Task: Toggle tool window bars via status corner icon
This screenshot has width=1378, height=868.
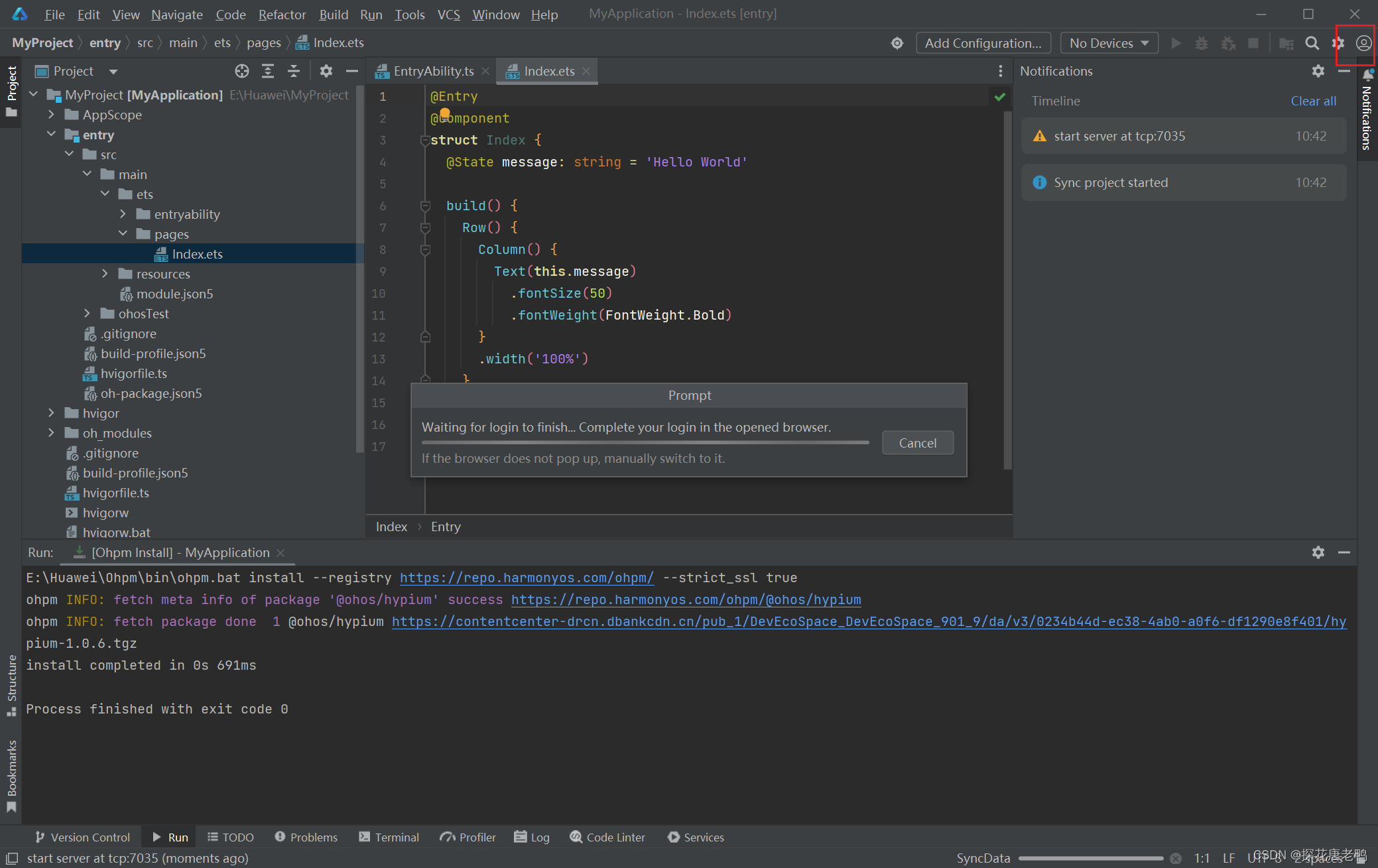Action: [x=11, y=858]
